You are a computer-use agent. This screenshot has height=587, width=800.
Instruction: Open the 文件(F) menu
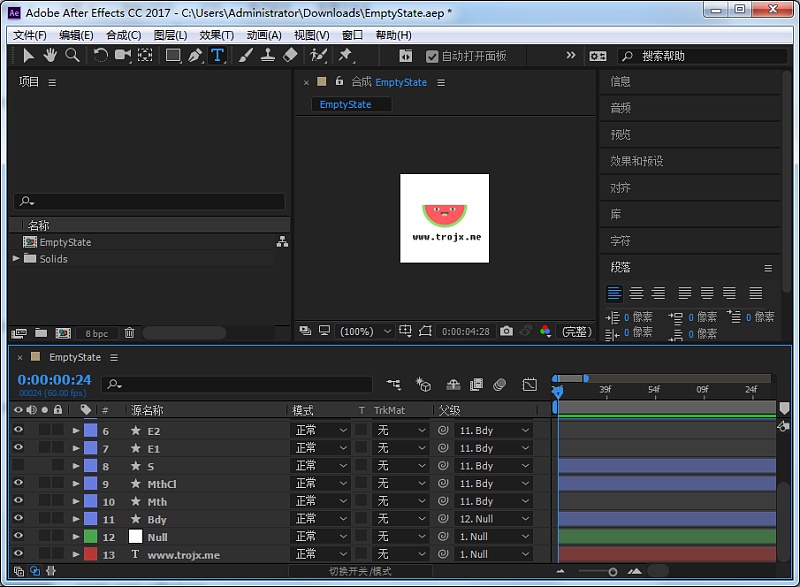pyautogui.click(x=30, y=35)
